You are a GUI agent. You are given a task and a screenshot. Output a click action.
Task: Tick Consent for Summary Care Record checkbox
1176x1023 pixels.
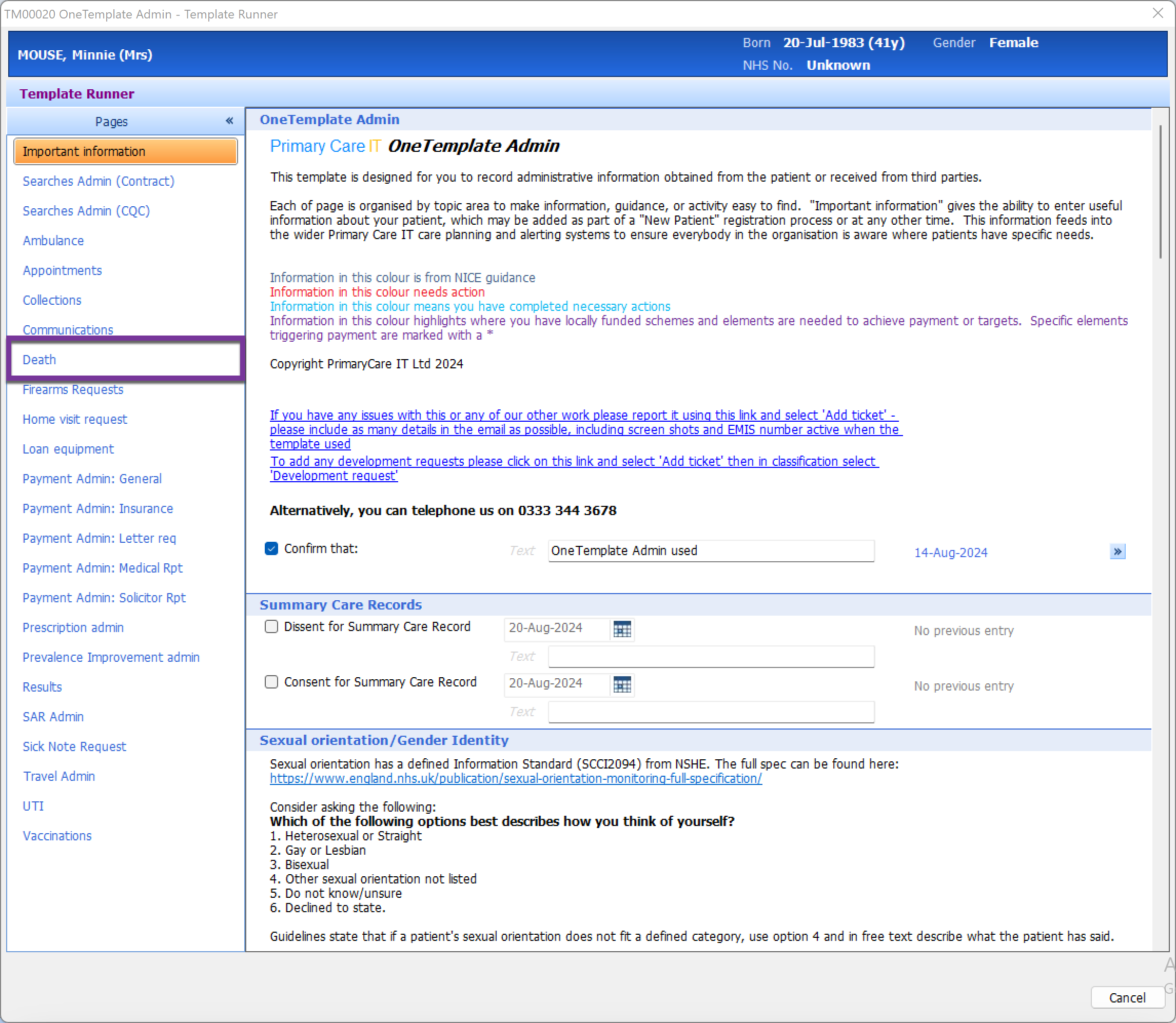(x=271, y=682)
